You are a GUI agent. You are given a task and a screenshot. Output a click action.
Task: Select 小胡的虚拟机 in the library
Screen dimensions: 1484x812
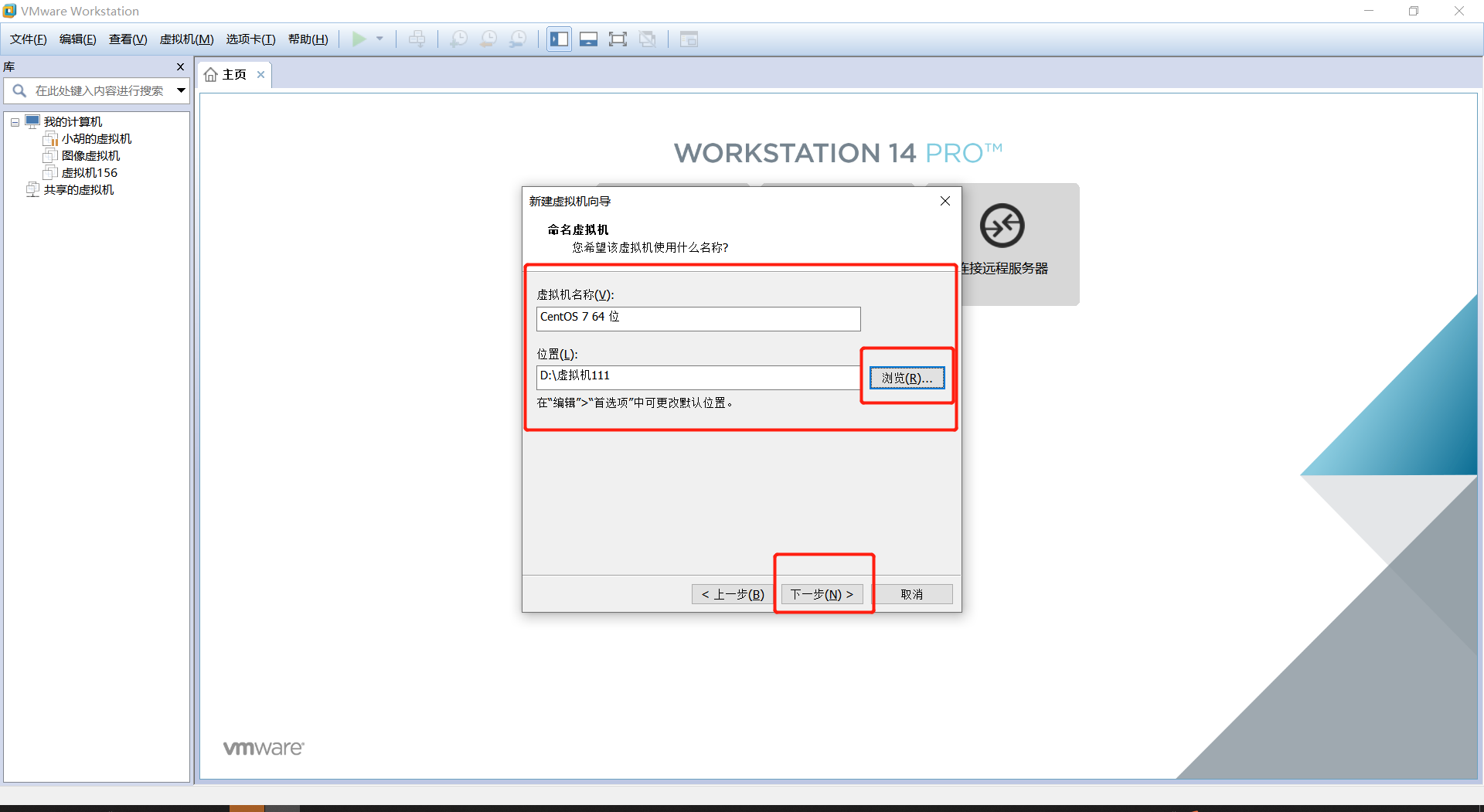pos(97,138)
